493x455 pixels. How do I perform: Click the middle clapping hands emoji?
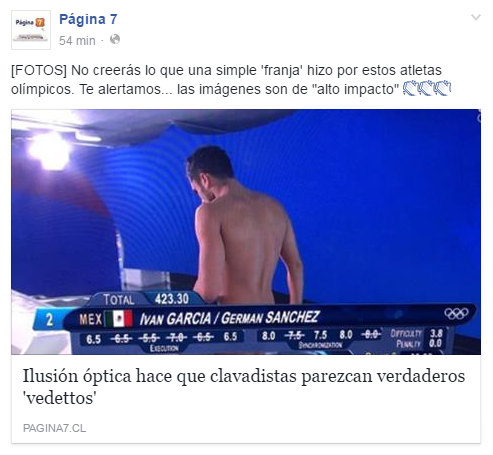pyautogui.click(x=427, y=88)
